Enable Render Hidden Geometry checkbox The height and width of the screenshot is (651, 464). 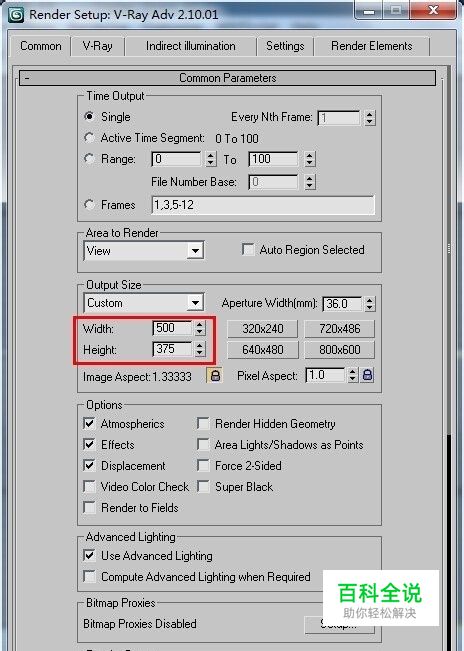pos(203,423)
